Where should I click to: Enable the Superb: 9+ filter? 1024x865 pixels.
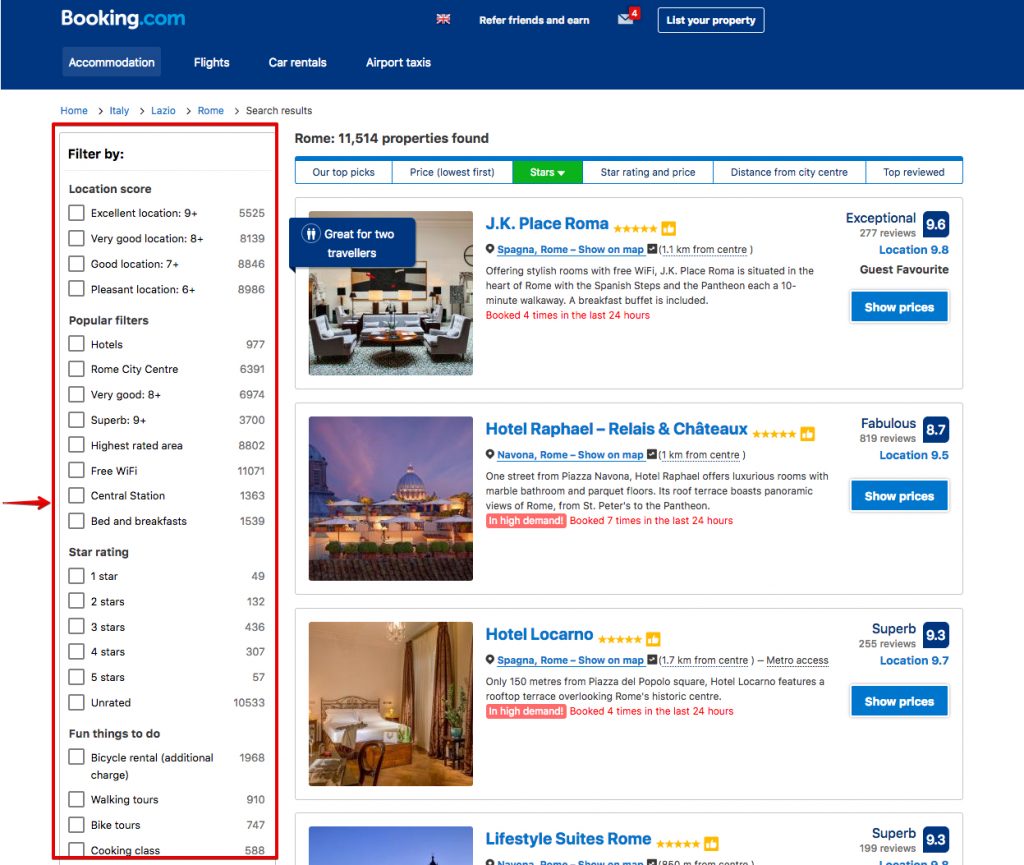(x=76, y=420)
